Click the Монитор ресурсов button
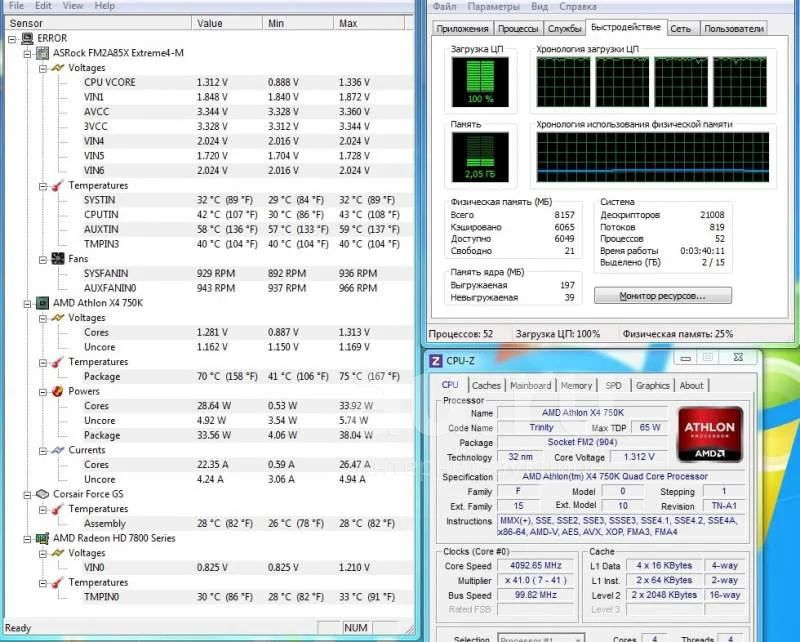The image size is (800, 642). click(x=663, y=296)
